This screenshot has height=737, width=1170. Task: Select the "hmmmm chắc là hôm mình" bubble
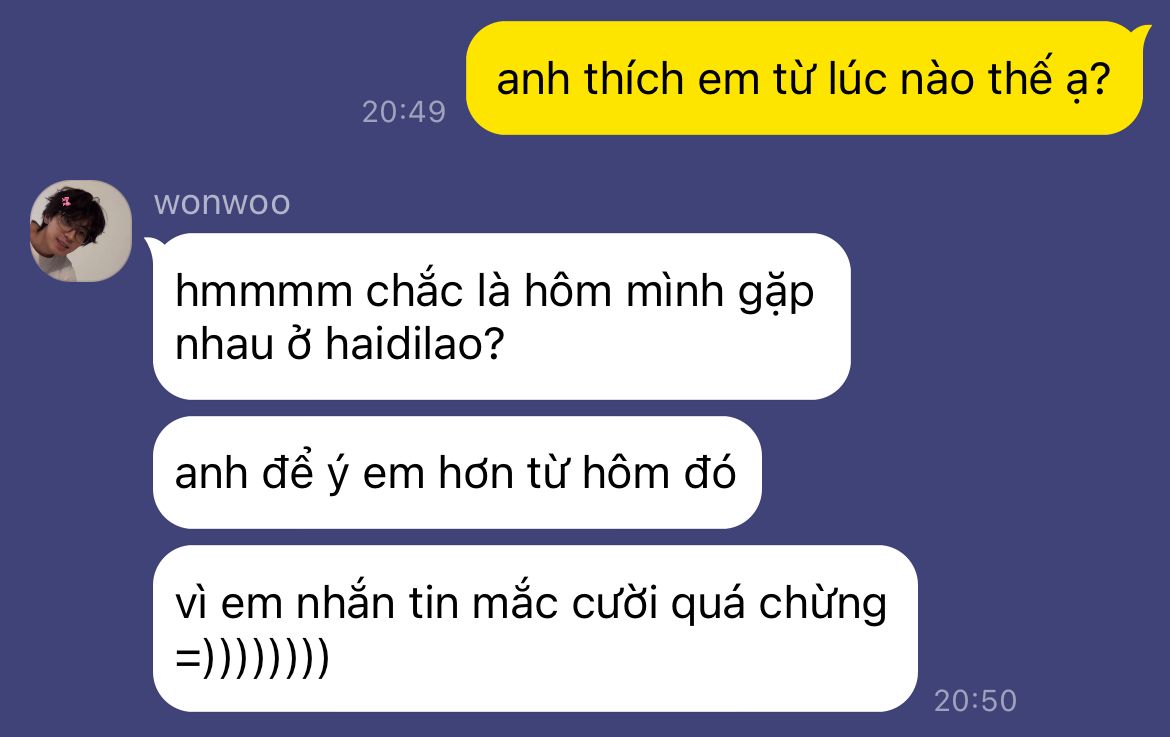(501, 316)
